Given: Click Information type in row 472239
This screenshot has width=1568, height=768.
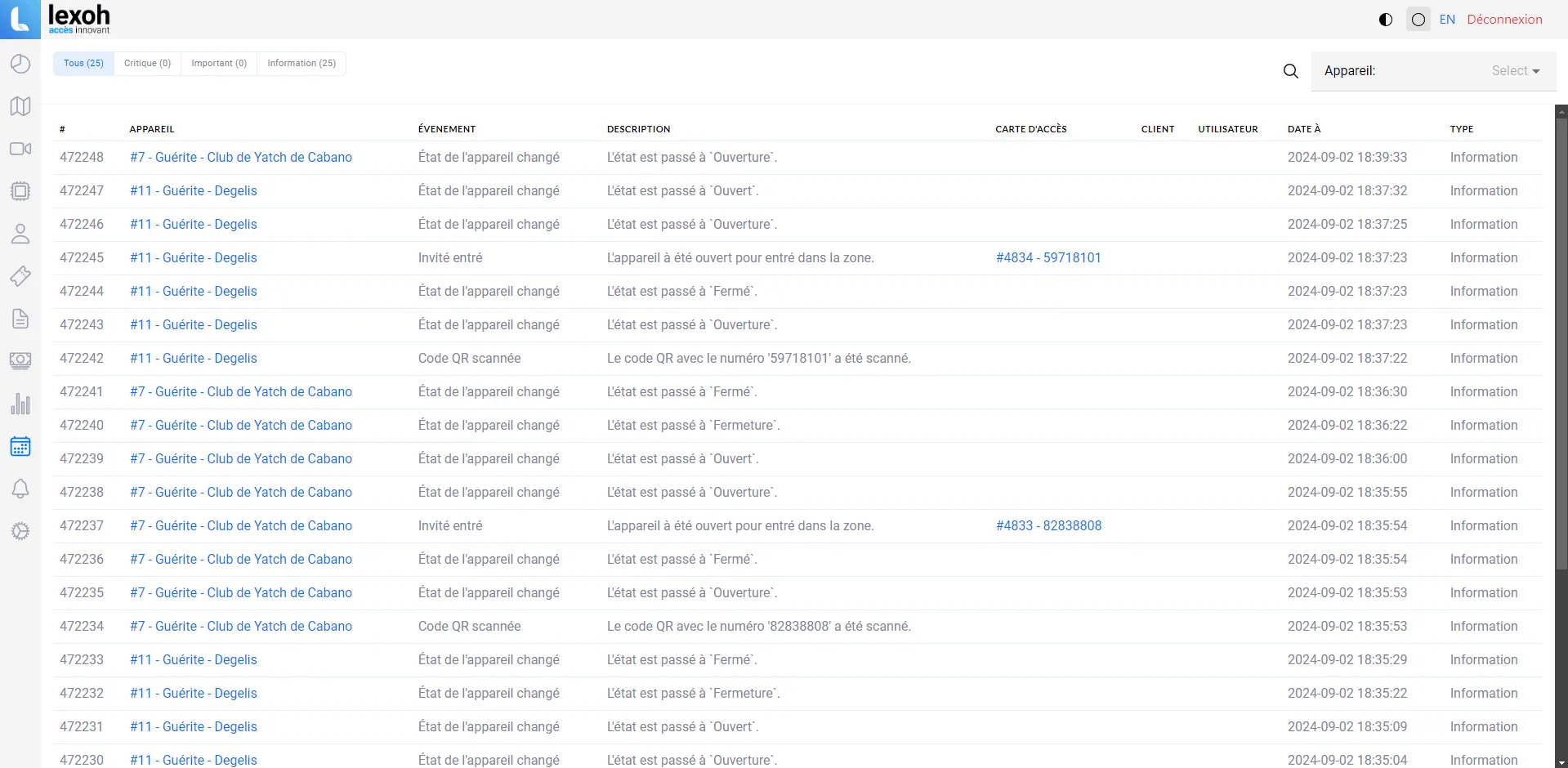Looking at the screenshot, I should (x=1484, y=459).
